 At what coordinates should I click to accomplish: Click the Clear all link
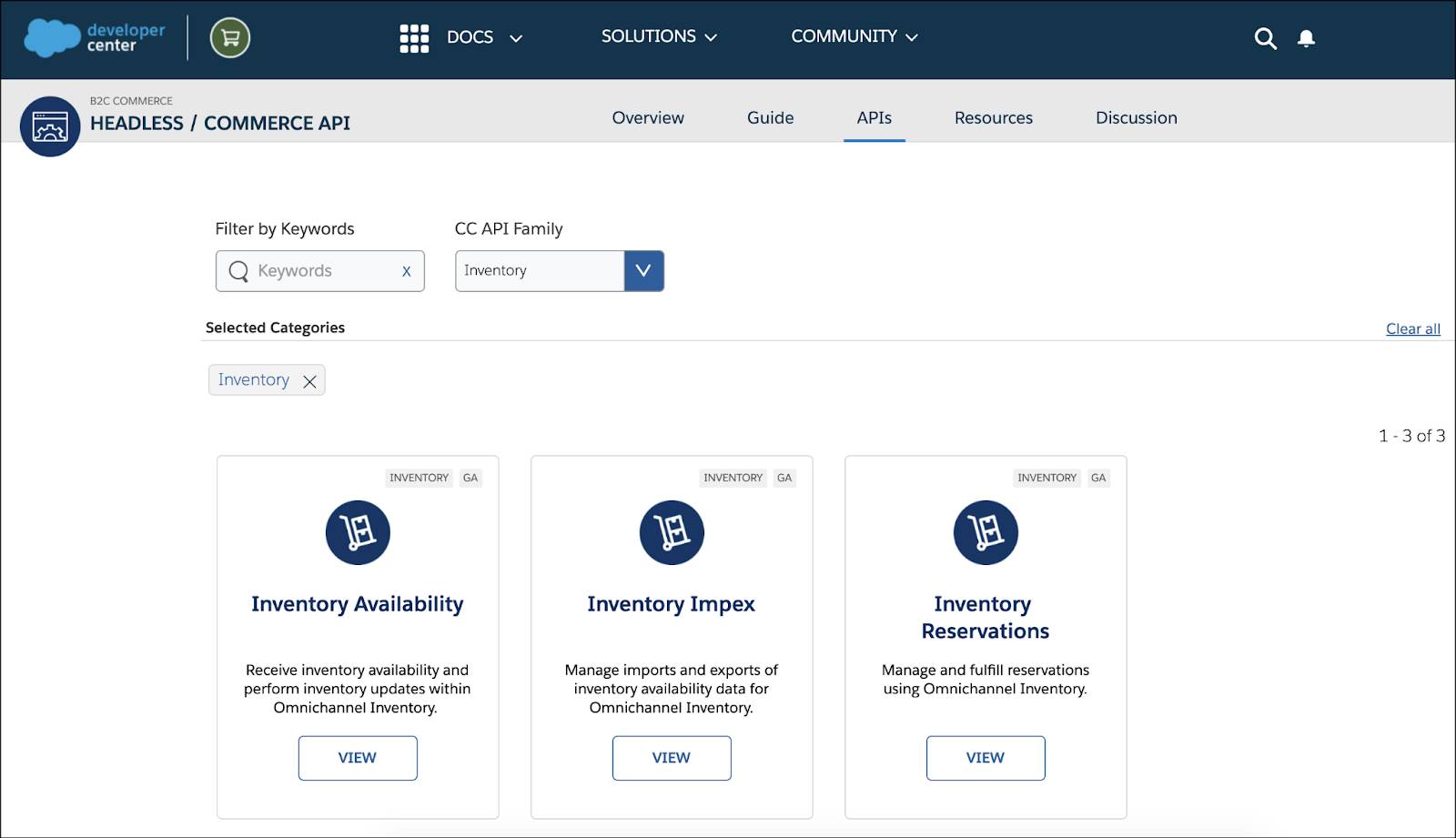(x=1411, y=328)
